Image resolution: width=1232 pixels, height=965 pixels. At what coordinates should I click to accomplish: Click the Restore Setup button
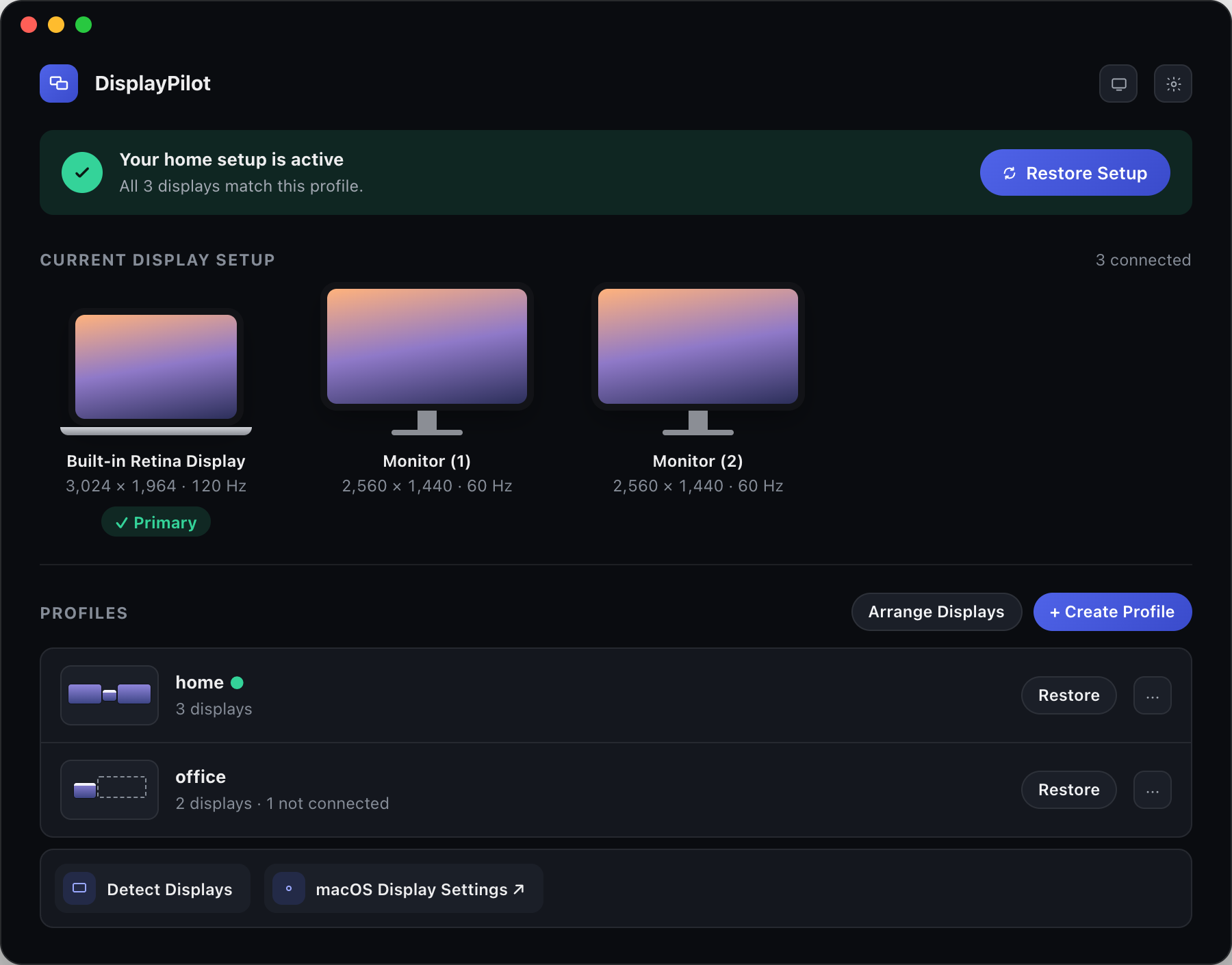pyautogui.click(x=1075, y=172)
